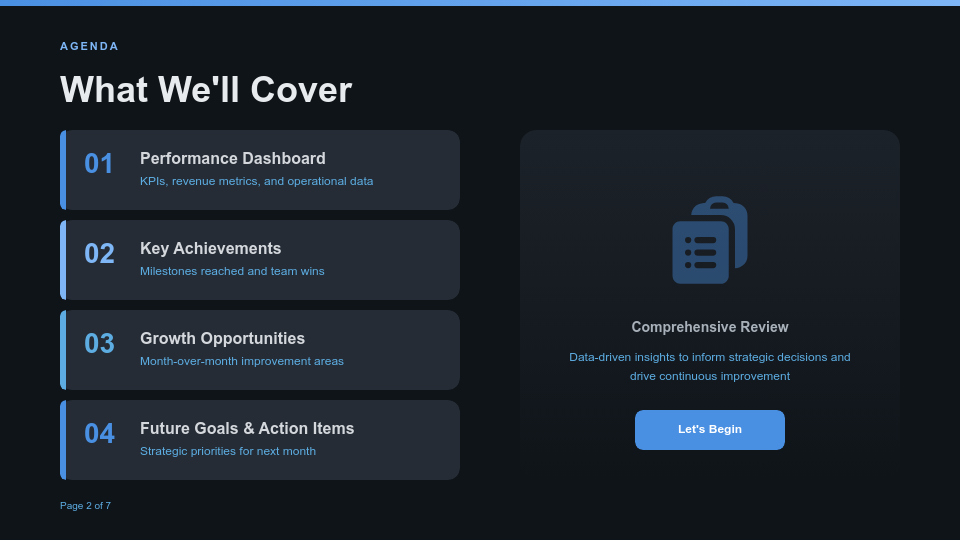
Task: Click the Comprehensive Review heading
Action: click(x=709, y=327)
